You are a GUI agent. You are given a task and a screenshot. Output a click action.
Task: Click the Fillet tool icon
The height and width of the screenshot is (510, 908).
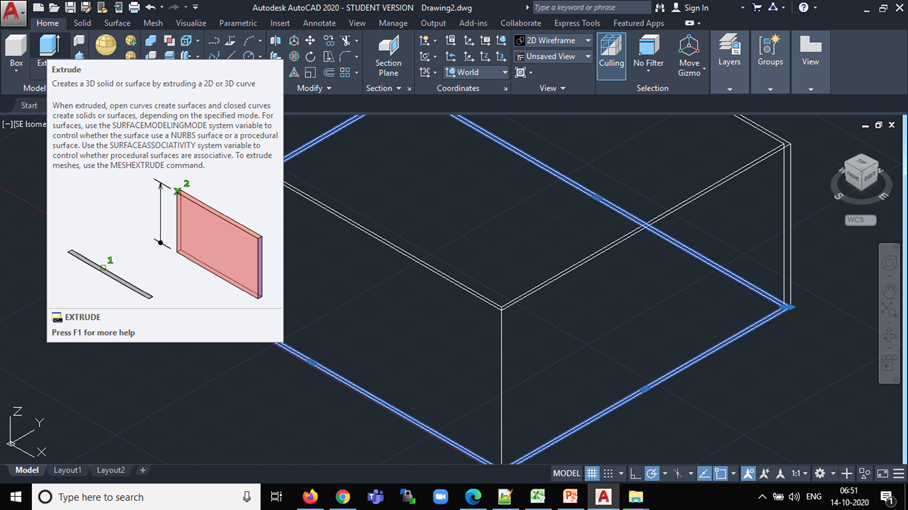pyautogui.click(x=346, y=56)
